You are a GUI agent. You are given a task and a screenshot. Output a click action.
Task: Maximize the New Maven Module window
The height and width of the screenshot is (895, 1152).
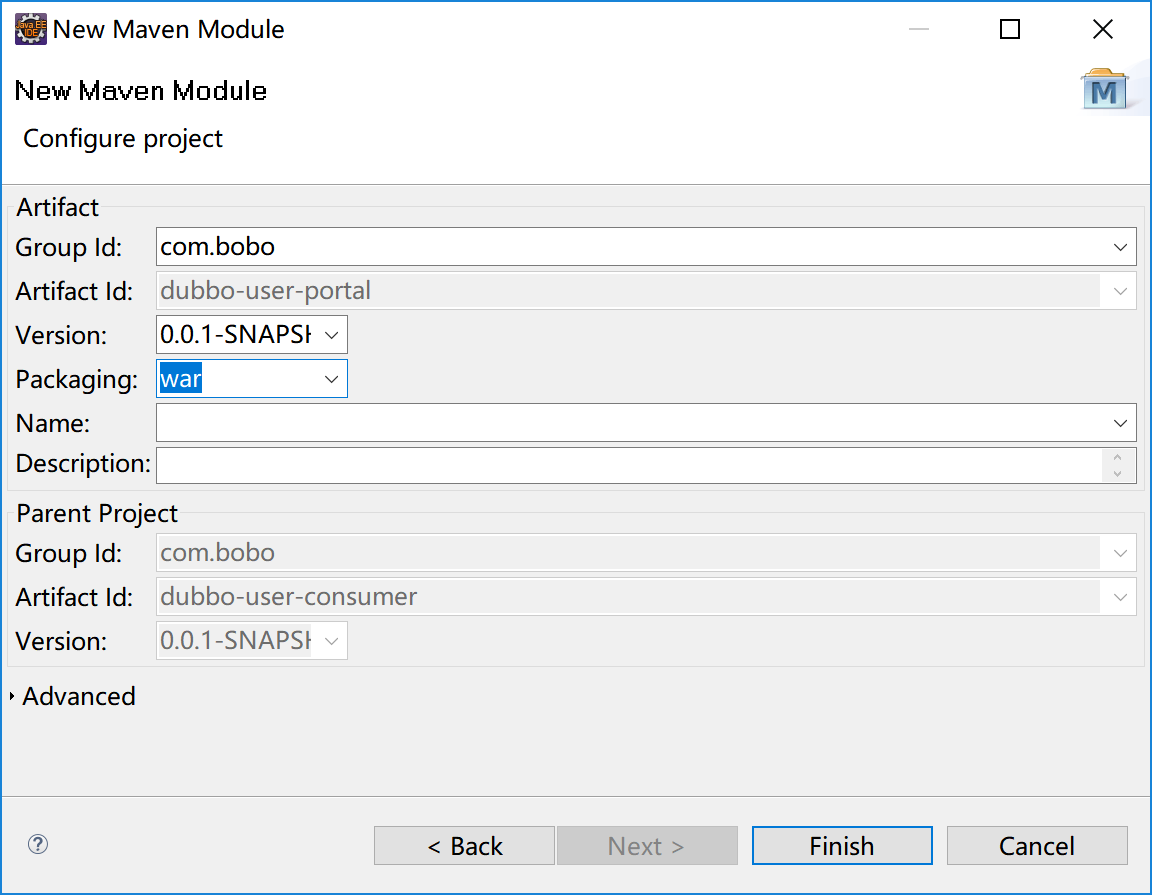coord(1010,29)
